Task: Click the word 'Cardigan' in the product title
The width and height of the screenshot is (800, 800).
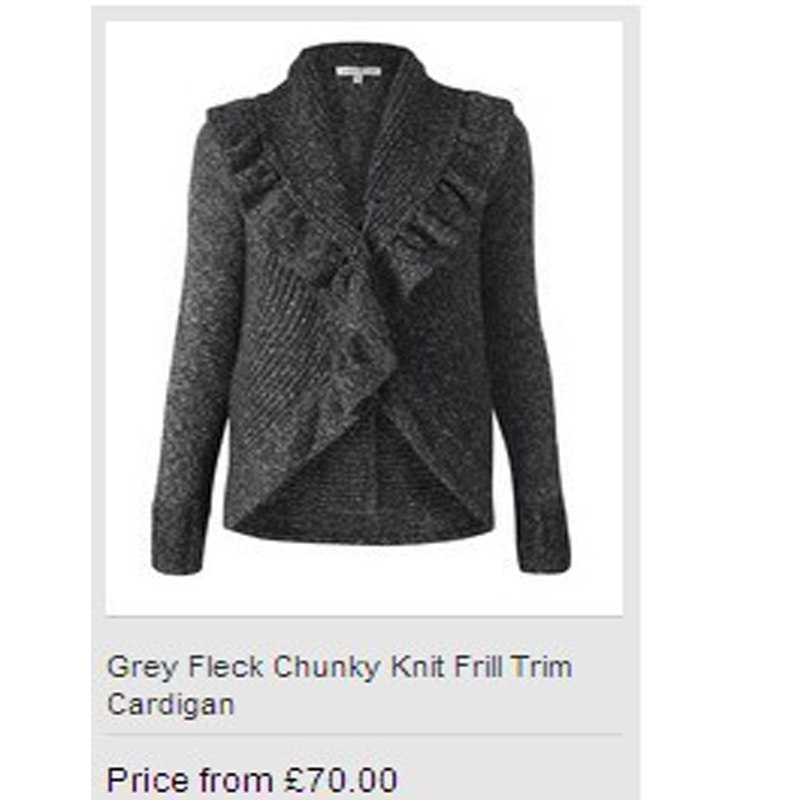Action: coord(170,705)
